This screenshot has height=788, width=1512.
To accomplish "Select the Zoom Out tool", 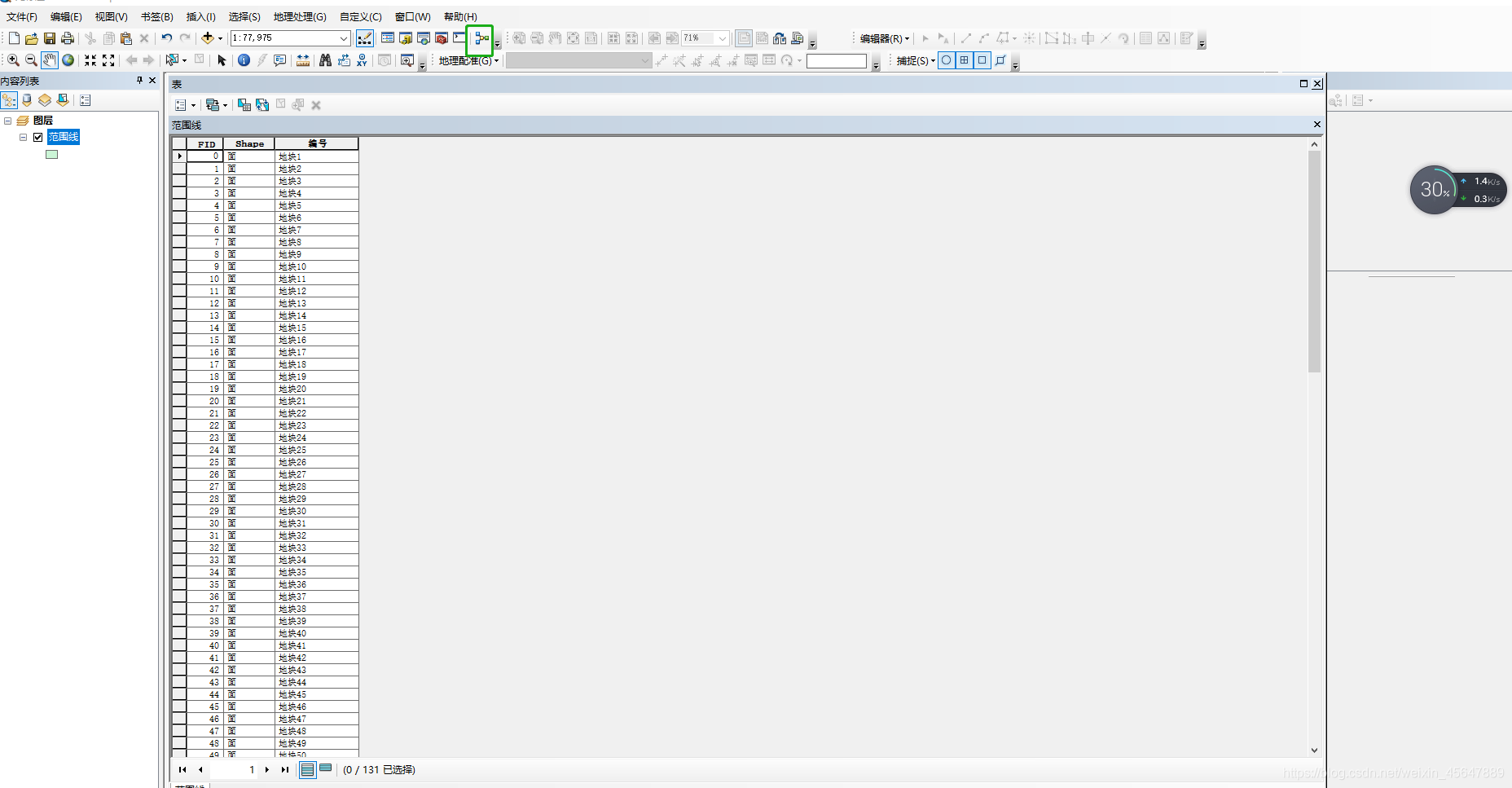I will (31, 60).
